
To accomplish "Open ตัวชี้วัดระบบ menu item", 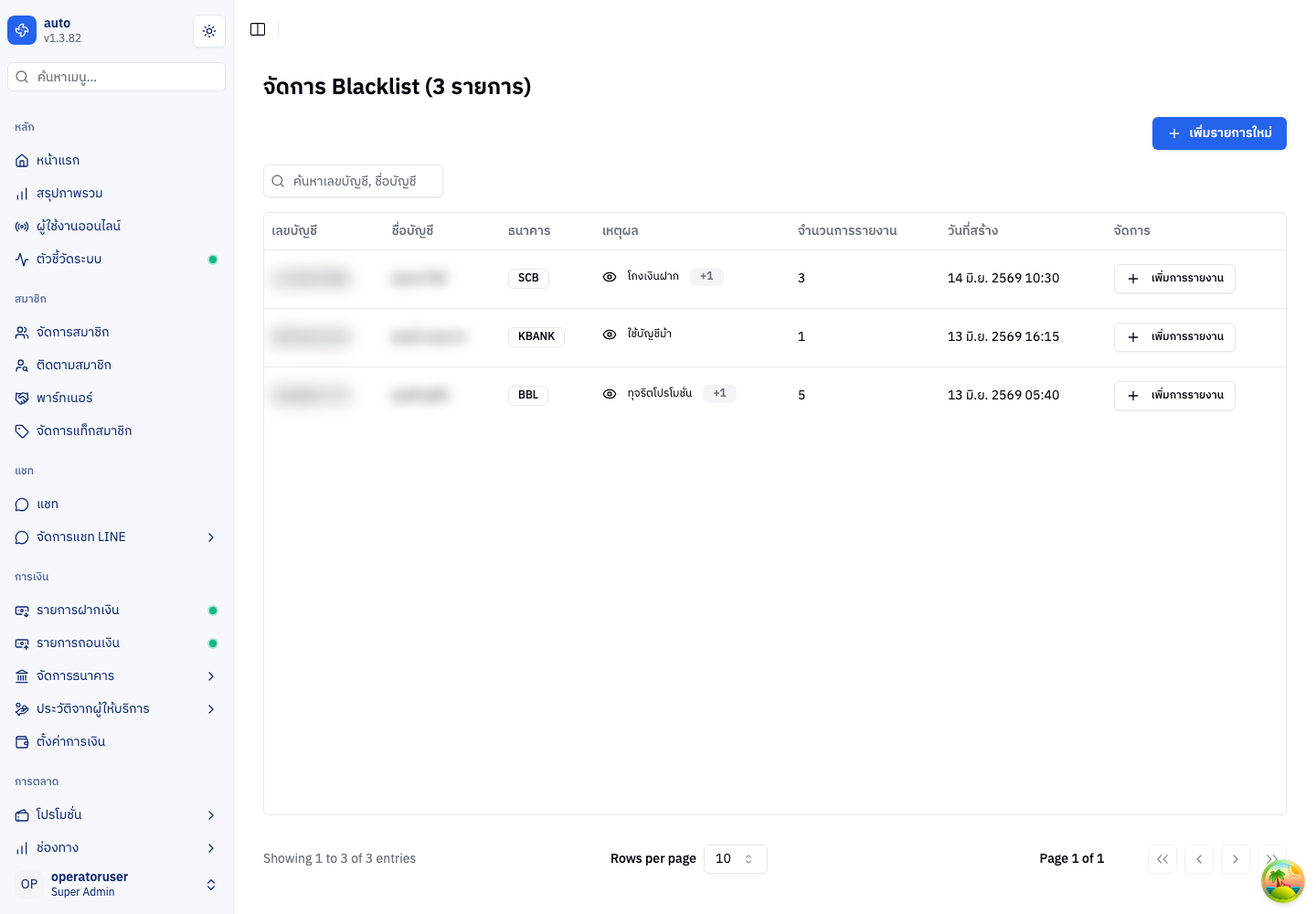I will point(117,259).
